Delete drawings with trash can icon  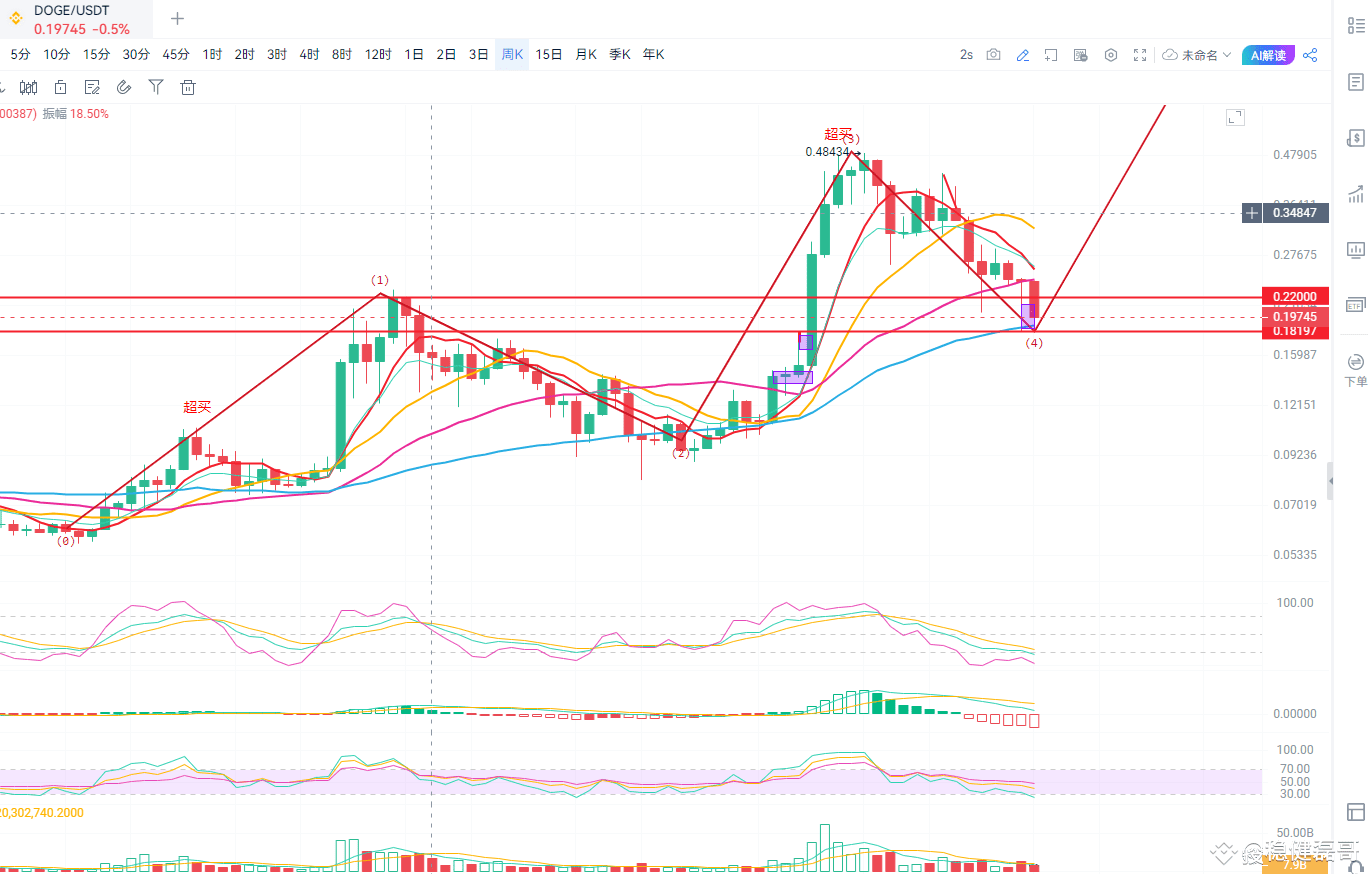[x=187, y=87]
